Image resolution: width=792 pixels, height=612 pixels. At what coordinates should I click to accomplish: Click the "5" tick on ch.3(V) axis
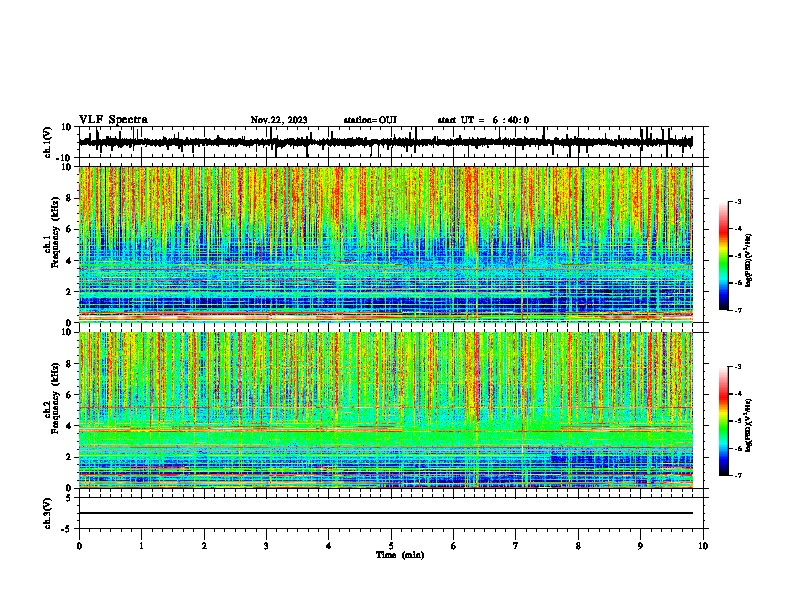70,498
